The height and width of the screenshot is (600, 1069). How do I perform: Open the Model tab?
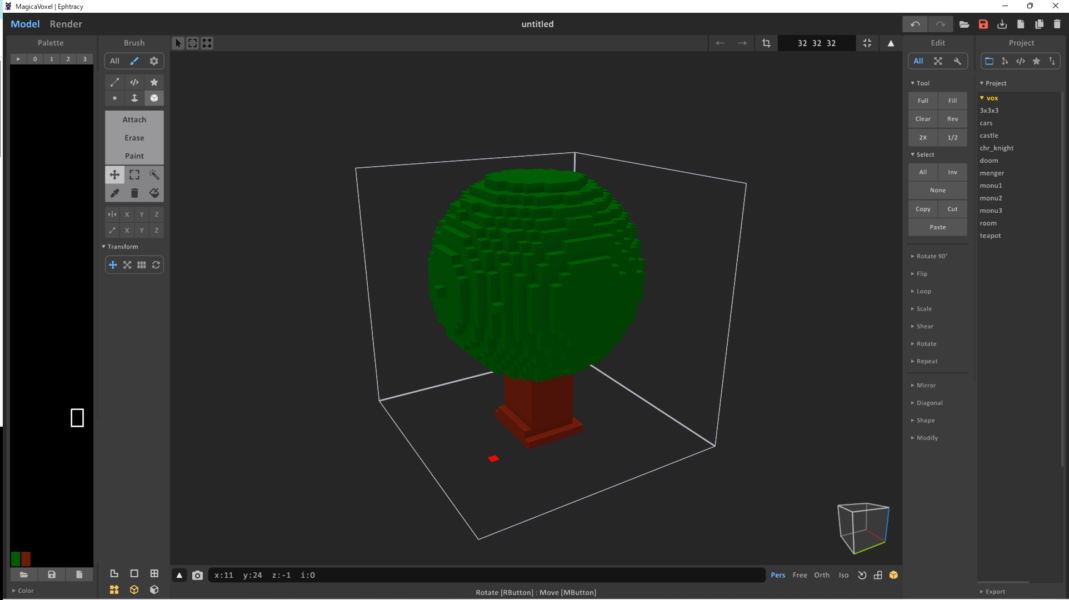pyautogui.click(x=25, y=24)
